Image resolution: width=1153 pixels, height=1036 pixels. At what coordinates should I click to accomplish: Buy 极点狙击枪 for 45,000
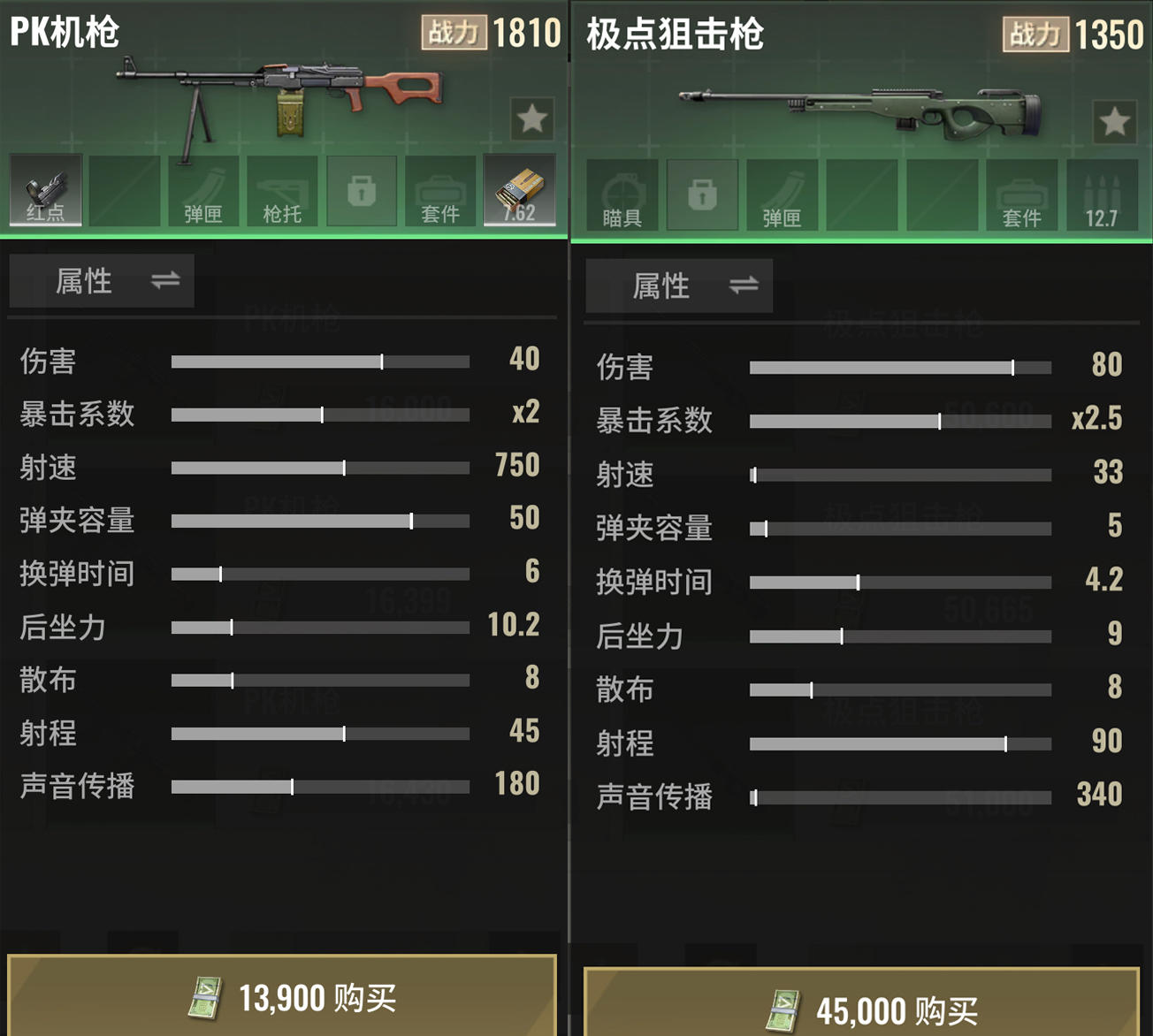click(861, 1002)
